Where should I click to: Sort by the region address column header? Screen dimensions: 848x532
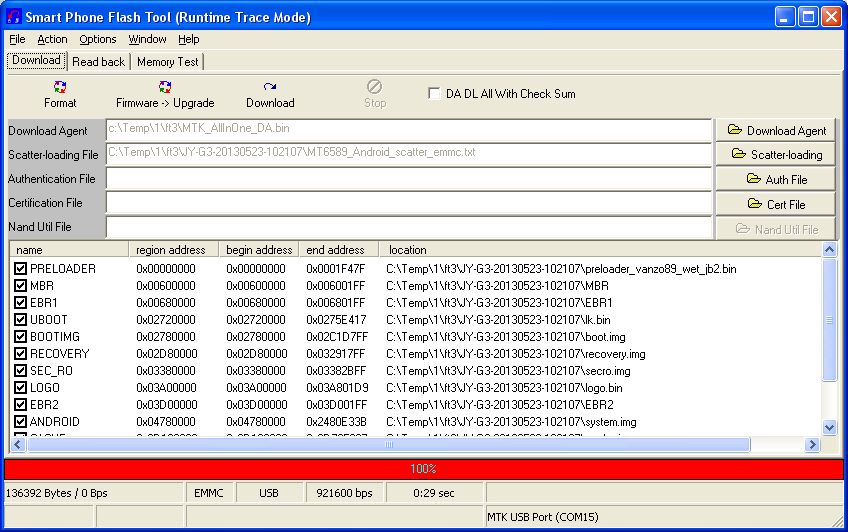pos(174,250)
